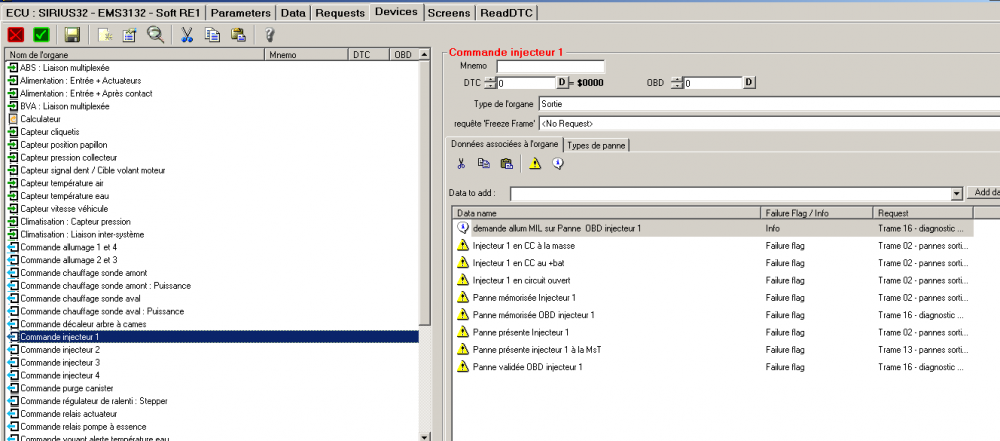Click the device list scrollbar up arrow
Image resolution: width=1000 pixels, height=441 pixels.
click(x=425, y=55)
